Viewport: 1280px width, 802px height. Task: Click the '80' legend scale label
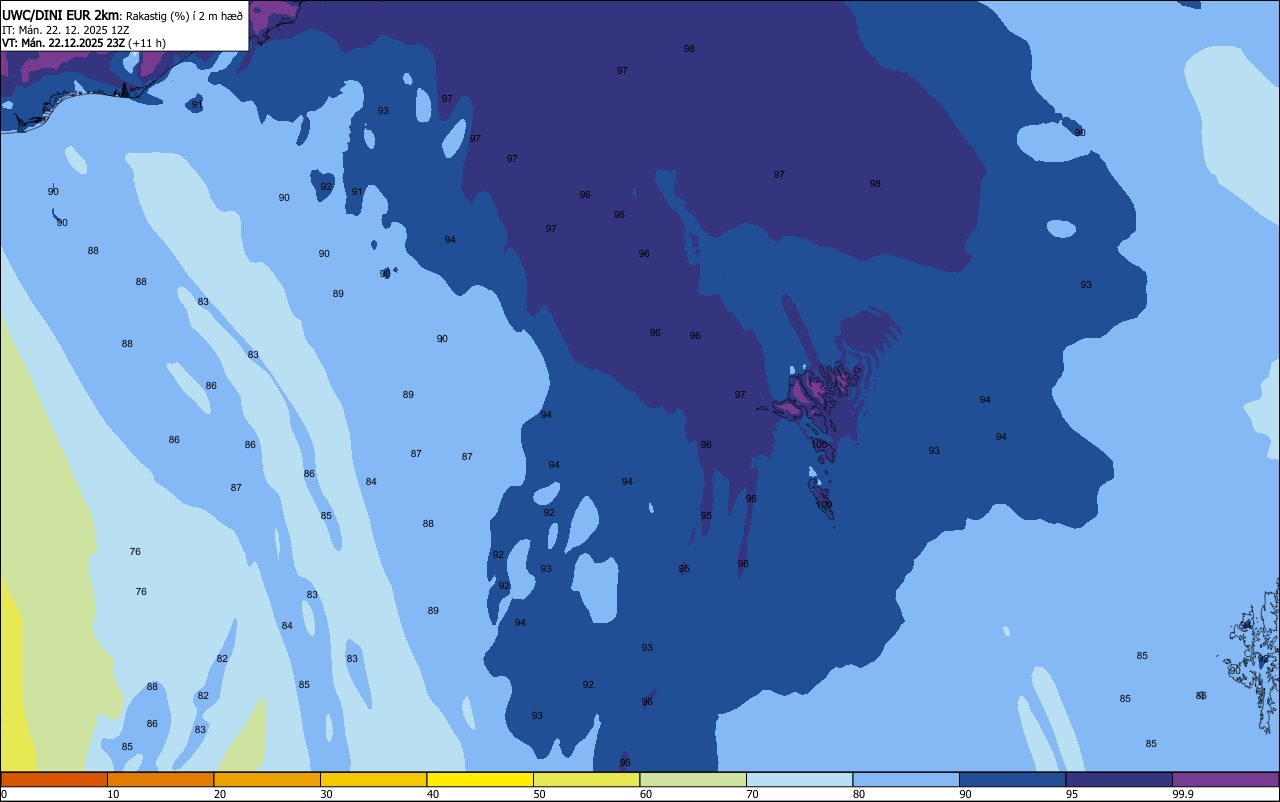pos(859,794)
